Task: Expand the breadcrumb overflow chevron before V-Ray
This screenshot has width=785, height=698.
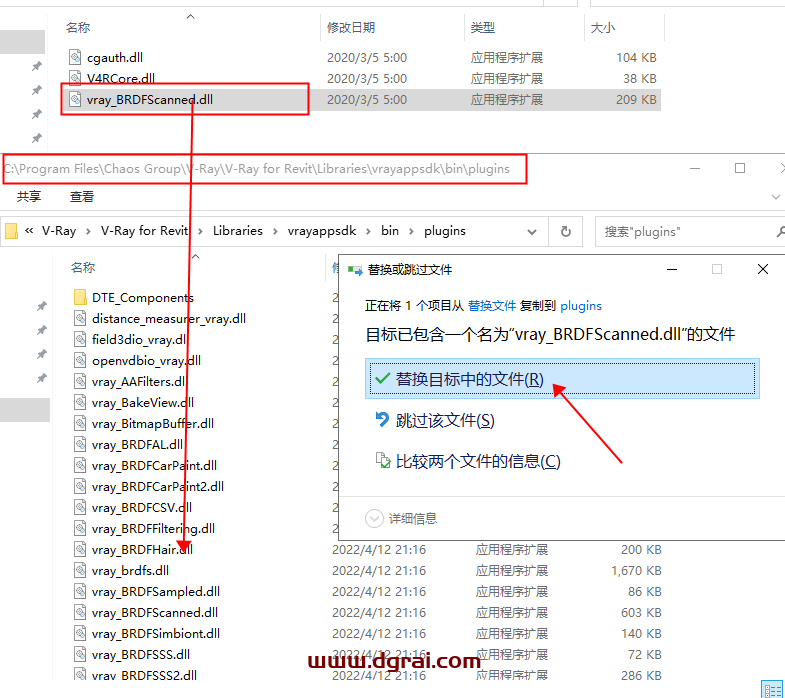Action: point(31,231)
